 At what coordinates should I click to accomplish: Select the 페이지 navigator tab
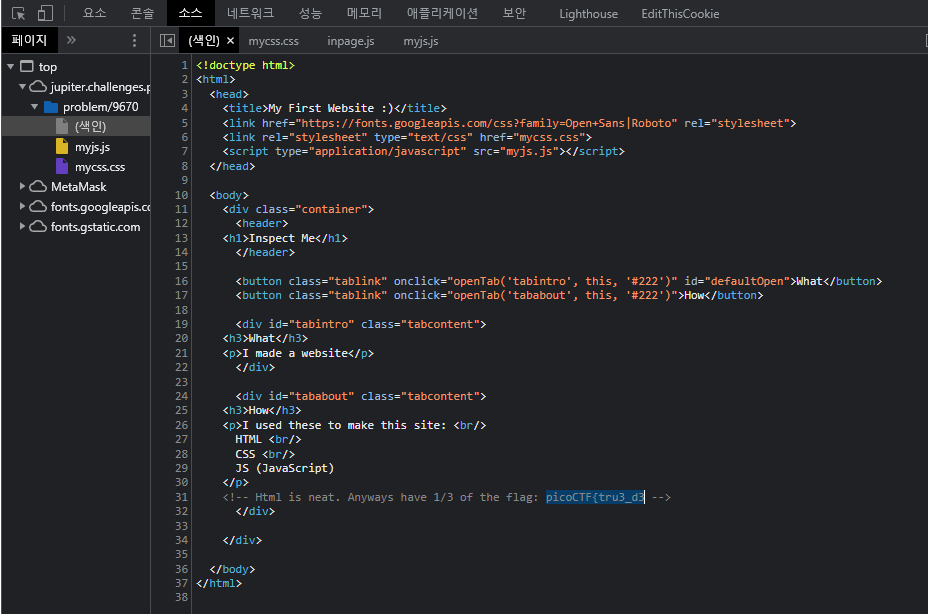[x=29, y=40]
